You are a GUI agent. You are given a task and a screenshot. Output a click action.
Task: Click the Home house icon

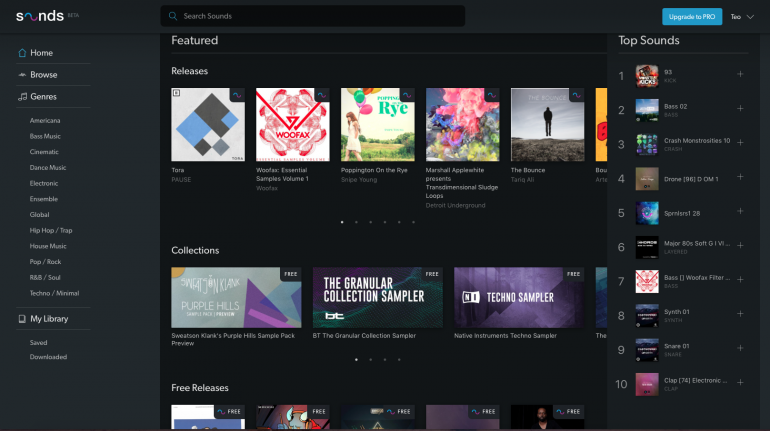(x=22, y=53)
